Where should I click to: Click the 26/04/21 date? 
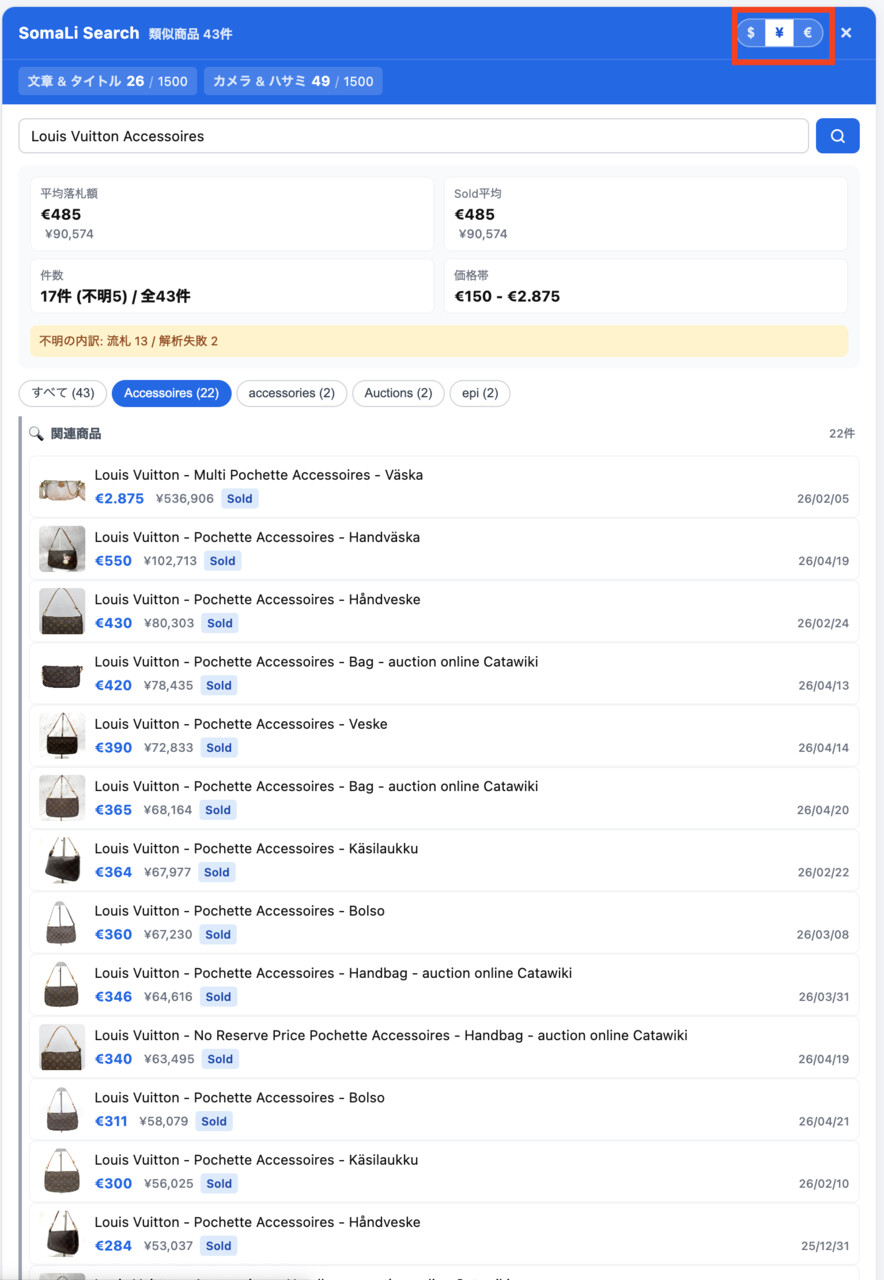tap(823, 1122)
